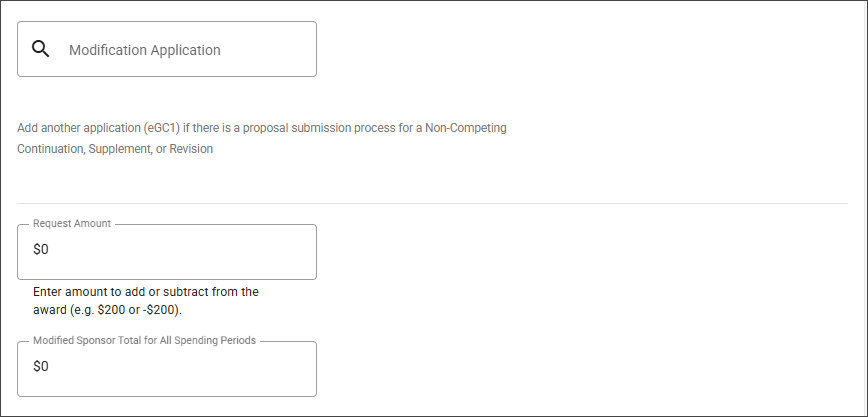This screenshot has width=868, height=417.
Task: Click the word "Supplement" in the description
Action: click(x=119, y=149)
